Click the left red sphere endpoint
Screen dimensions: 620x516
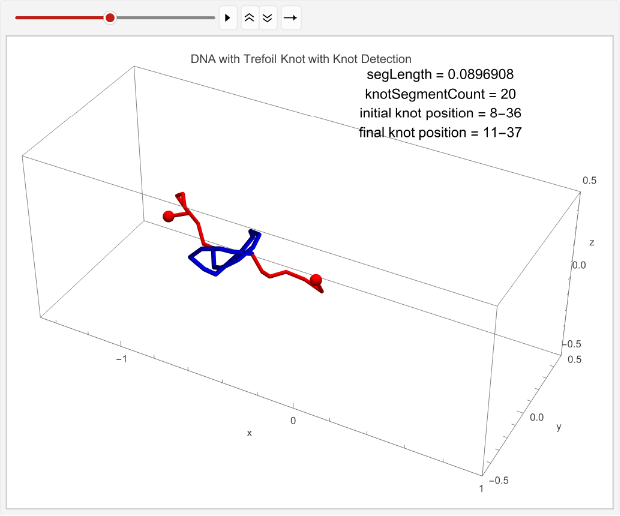pyautogui.click(x=169, y=216)
